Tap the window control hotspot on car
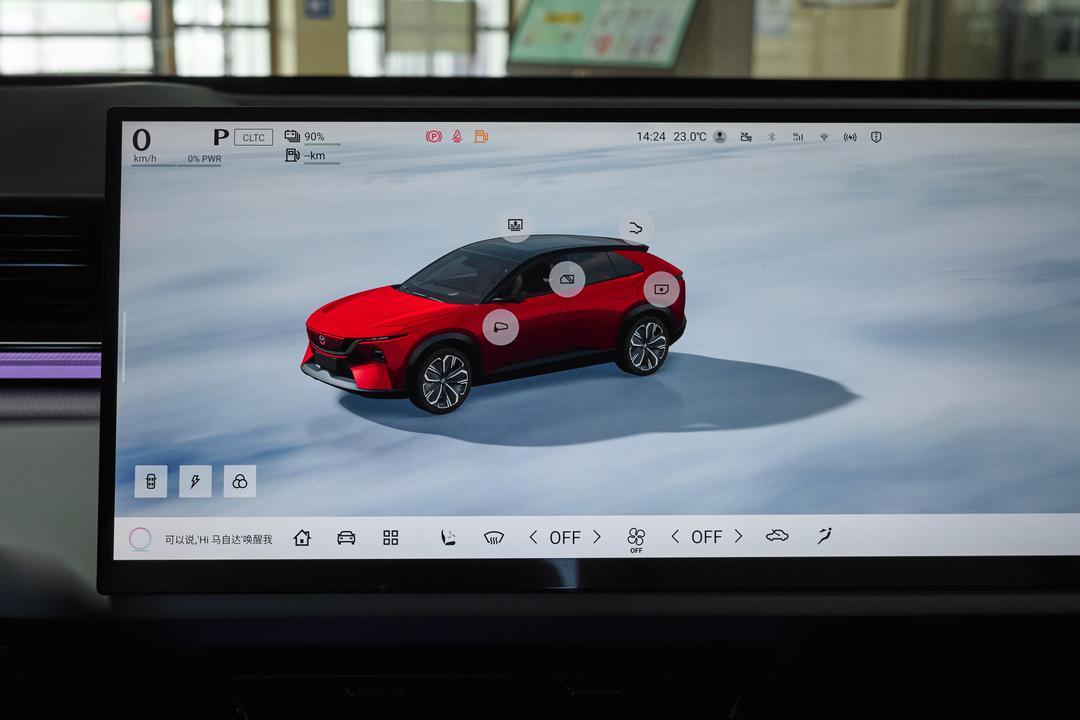Screen dimensions: 1080x720 pyautogui.click(x=567, y=279)
